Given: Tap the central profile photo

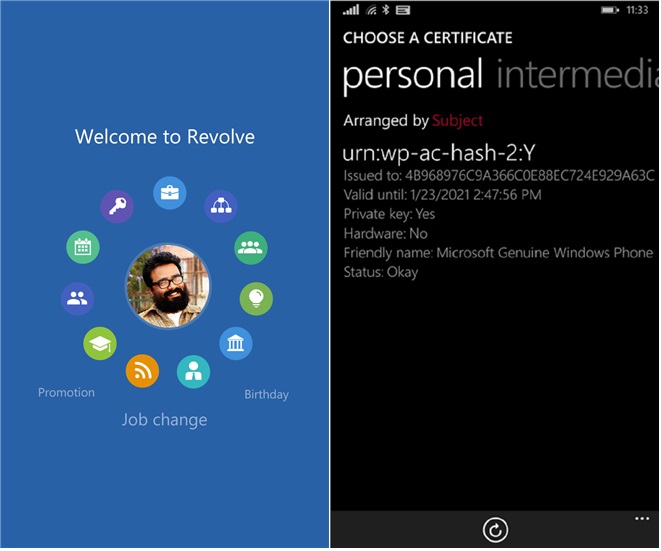Looking at the screenshot, I should point(168,286).
